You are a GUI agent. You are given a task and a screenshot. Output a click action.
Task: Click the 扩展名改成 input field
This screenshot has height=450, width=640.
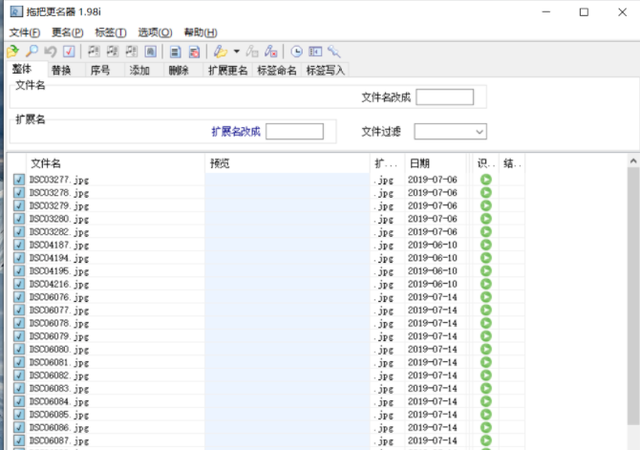[x=295, y=131]
